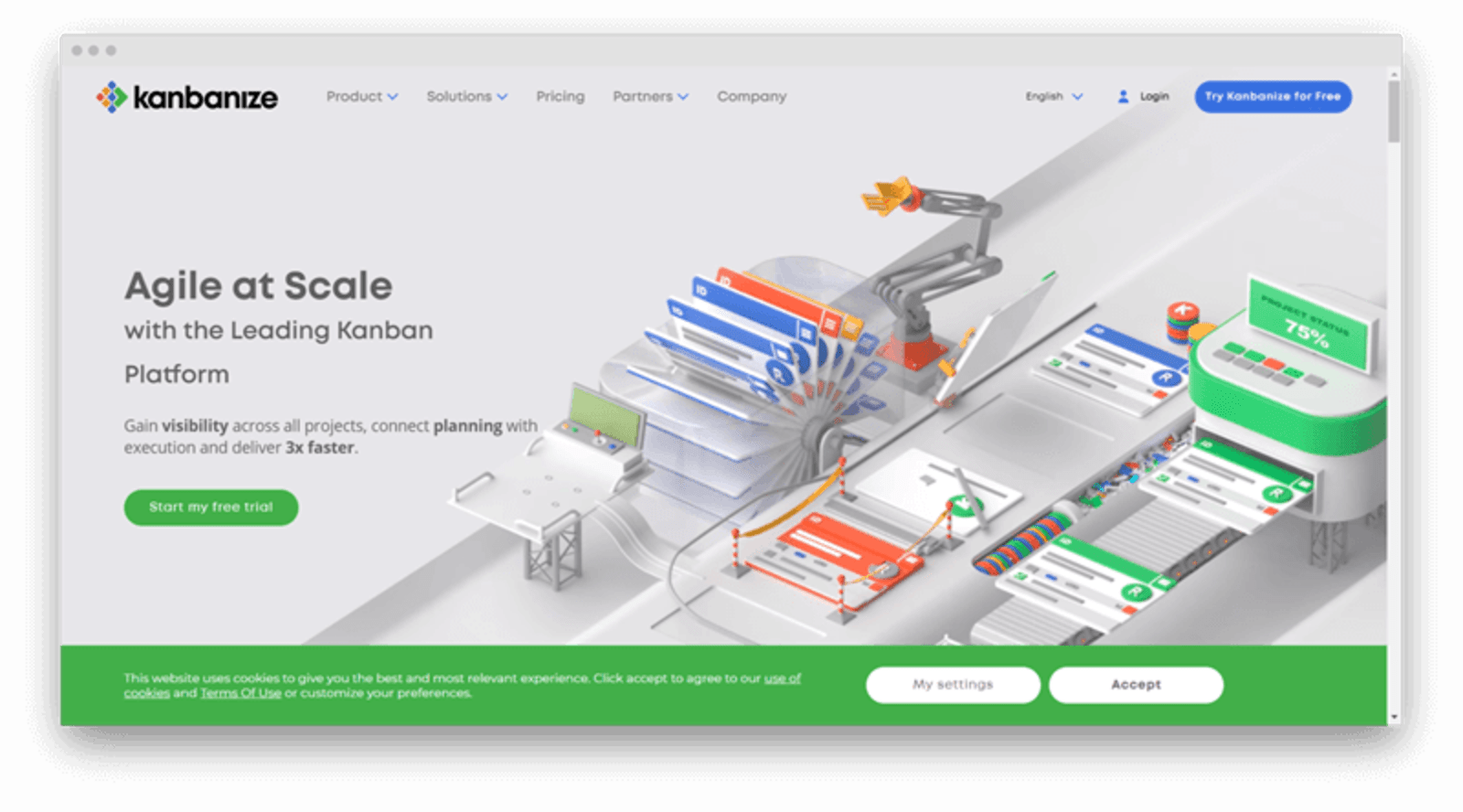This screenshot has height=812, width=1463.
Task: Open the Product menu
Action: (x=362, y=96)
